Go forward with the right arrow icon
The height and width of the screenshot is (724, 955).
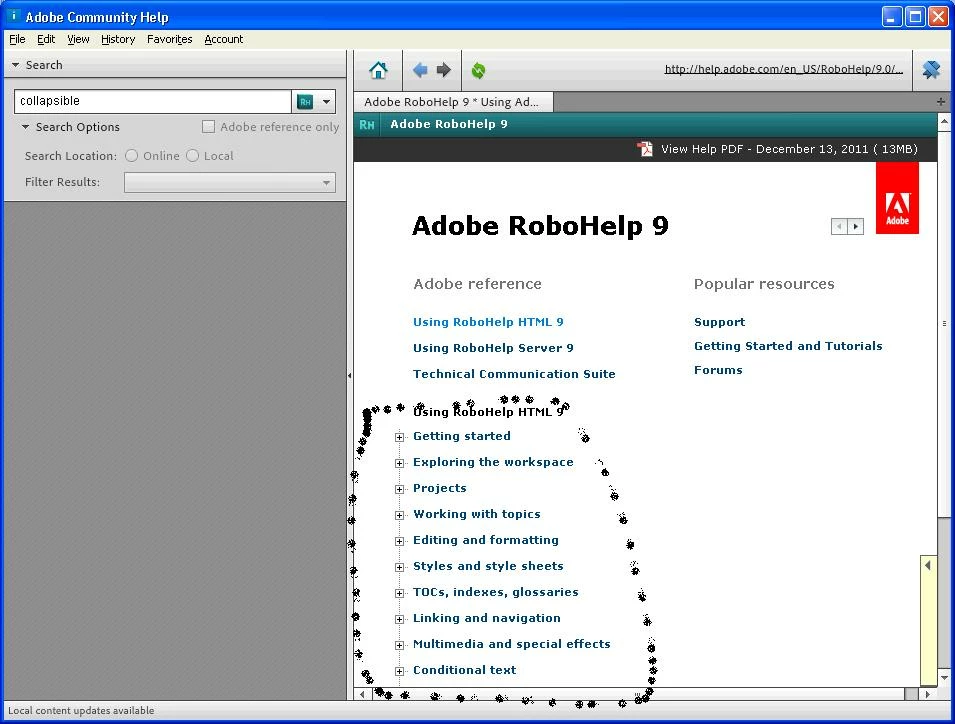click(x=443, y=70)
